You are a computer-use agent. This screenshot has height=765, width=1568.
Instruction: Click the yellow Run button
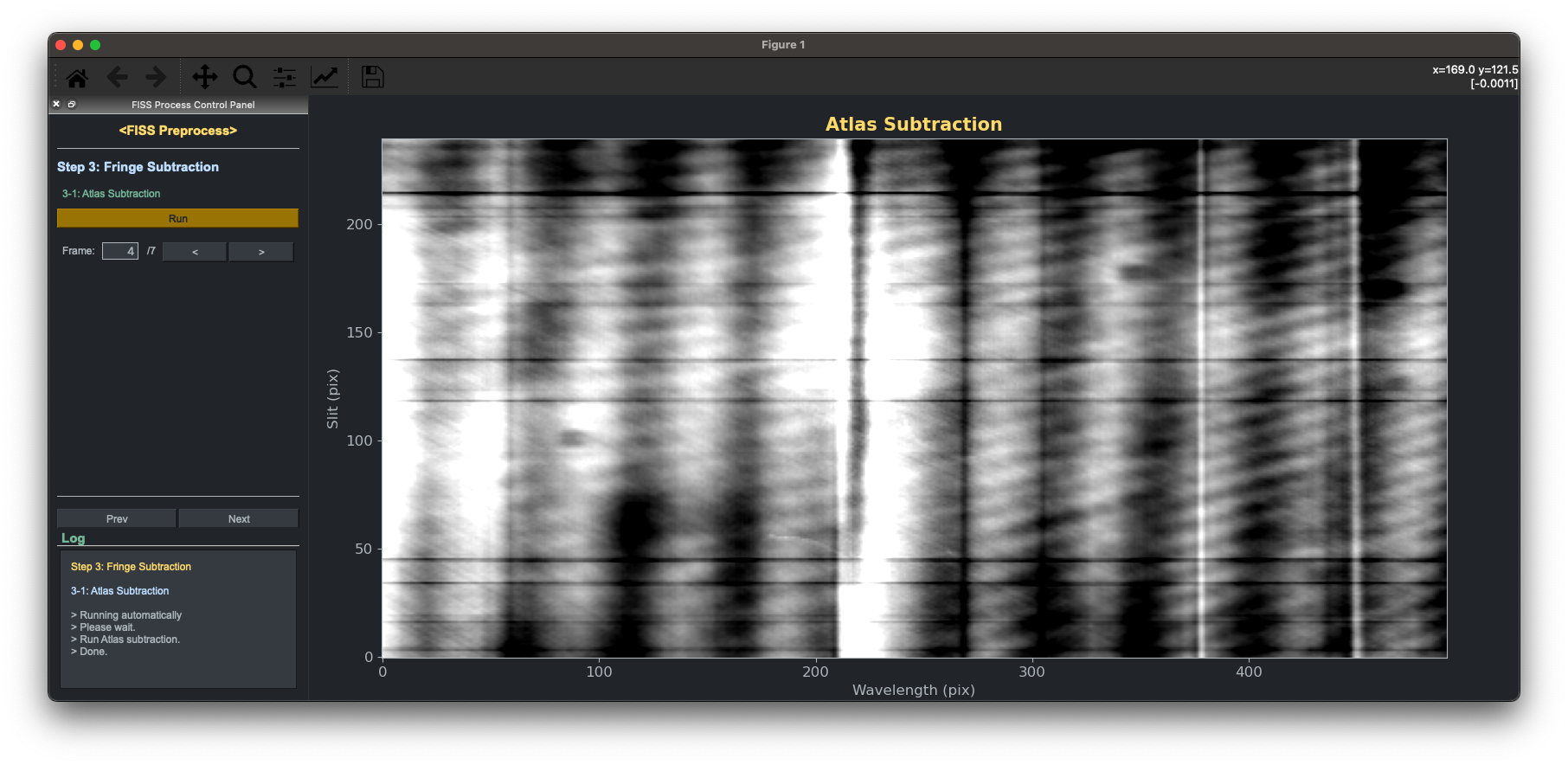pos(177,218)
